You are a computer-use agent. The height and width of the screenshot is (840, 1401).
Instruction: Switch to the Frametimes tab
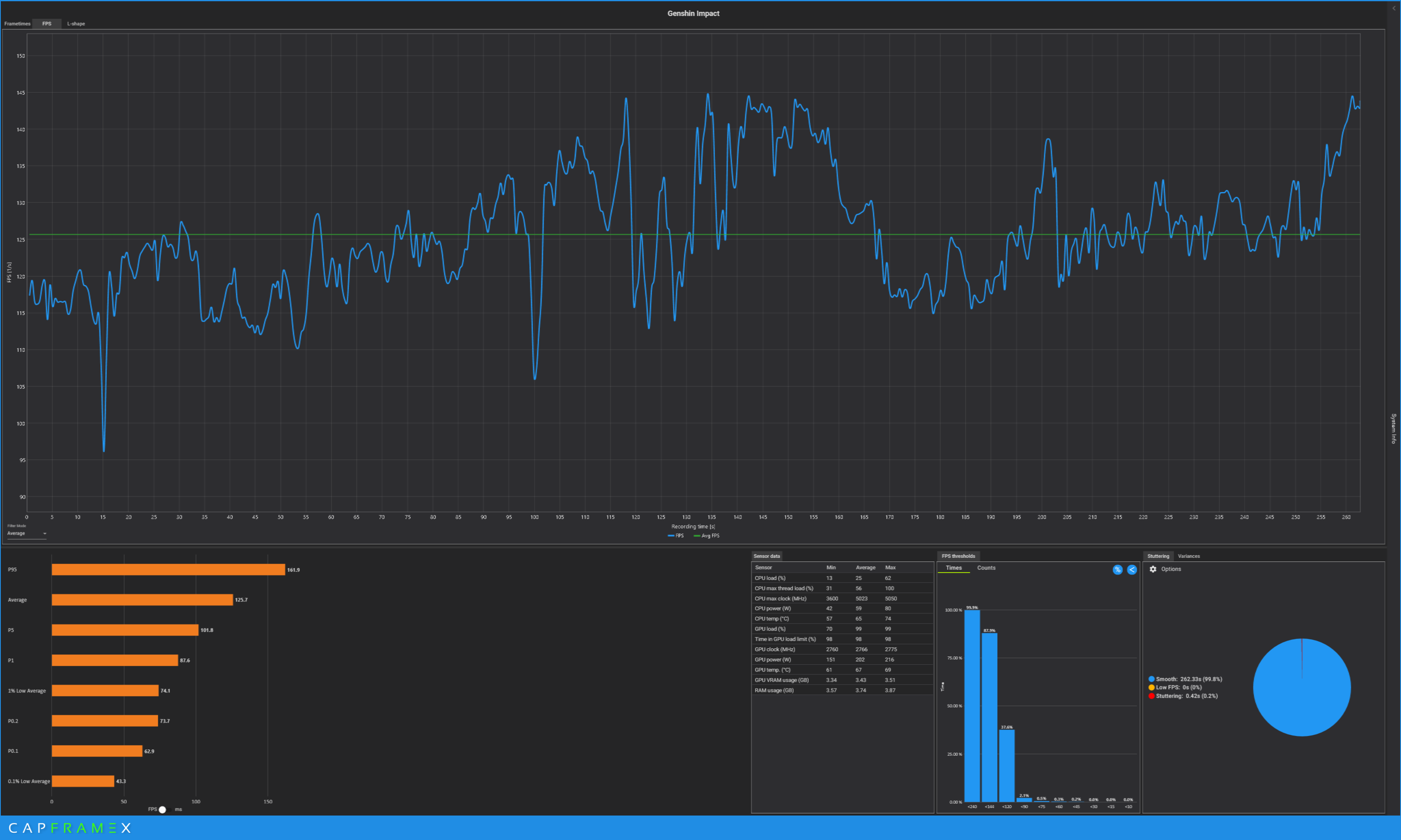[17, 24]
